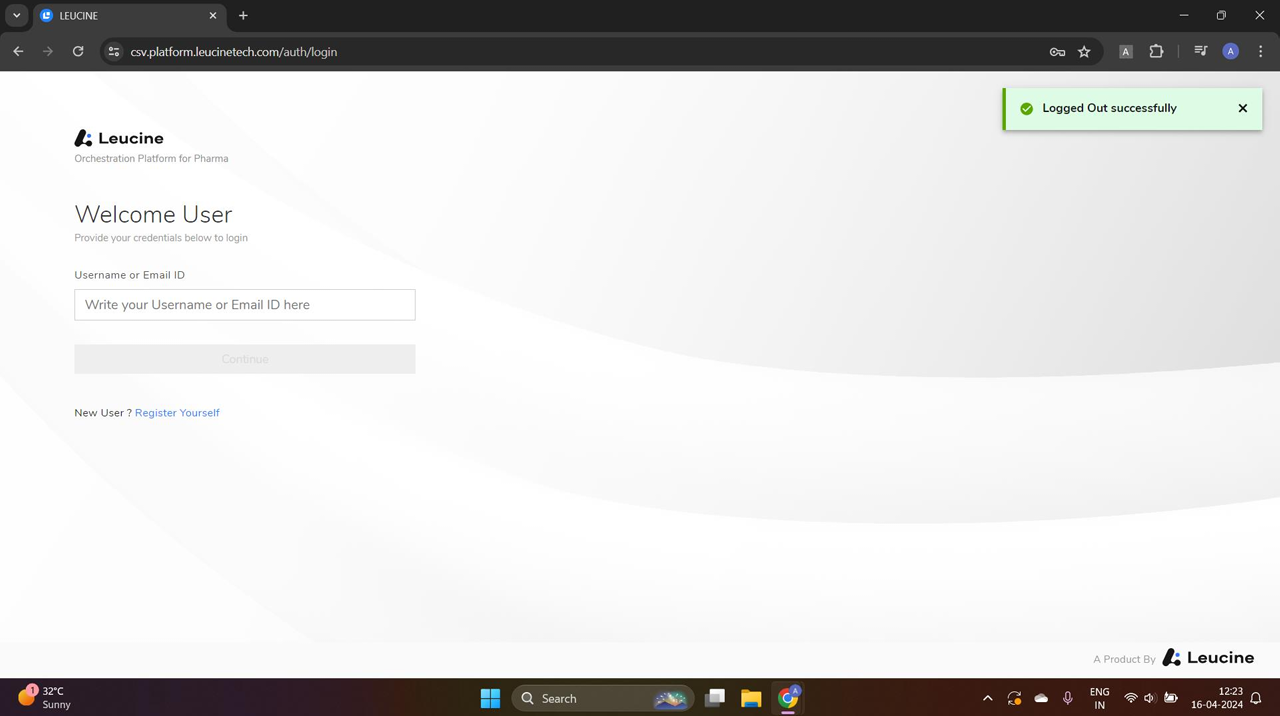Bookmark this page with the star
Viewport: 1280px width, 716px height.
(x=1084, y=52)
